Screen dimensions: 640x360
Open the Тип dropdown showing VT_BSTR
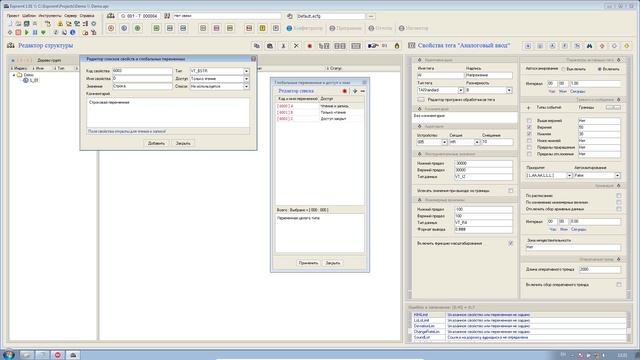click(246, 71)
